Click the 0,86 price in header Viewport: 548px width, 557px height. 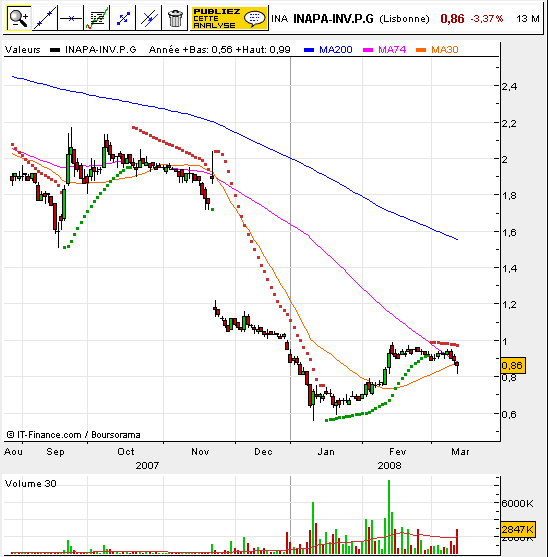click(452, 18)
